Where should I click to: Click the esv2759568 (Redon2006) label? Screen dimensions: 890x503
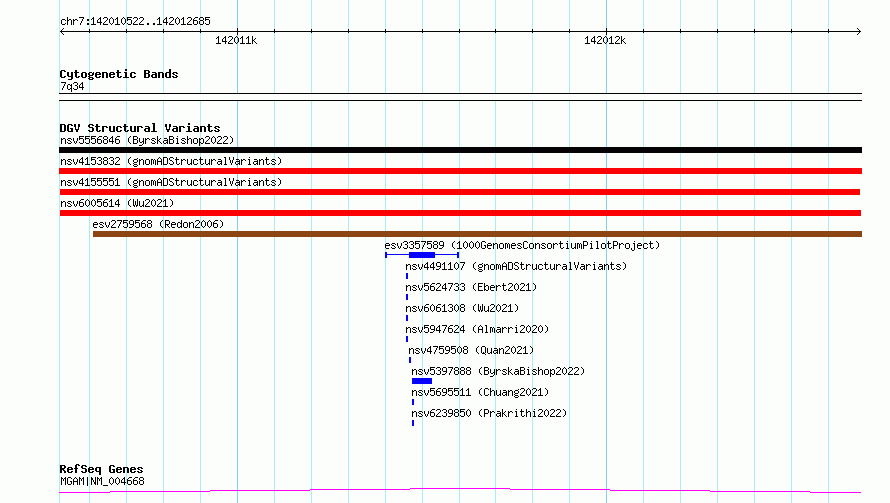158,224
